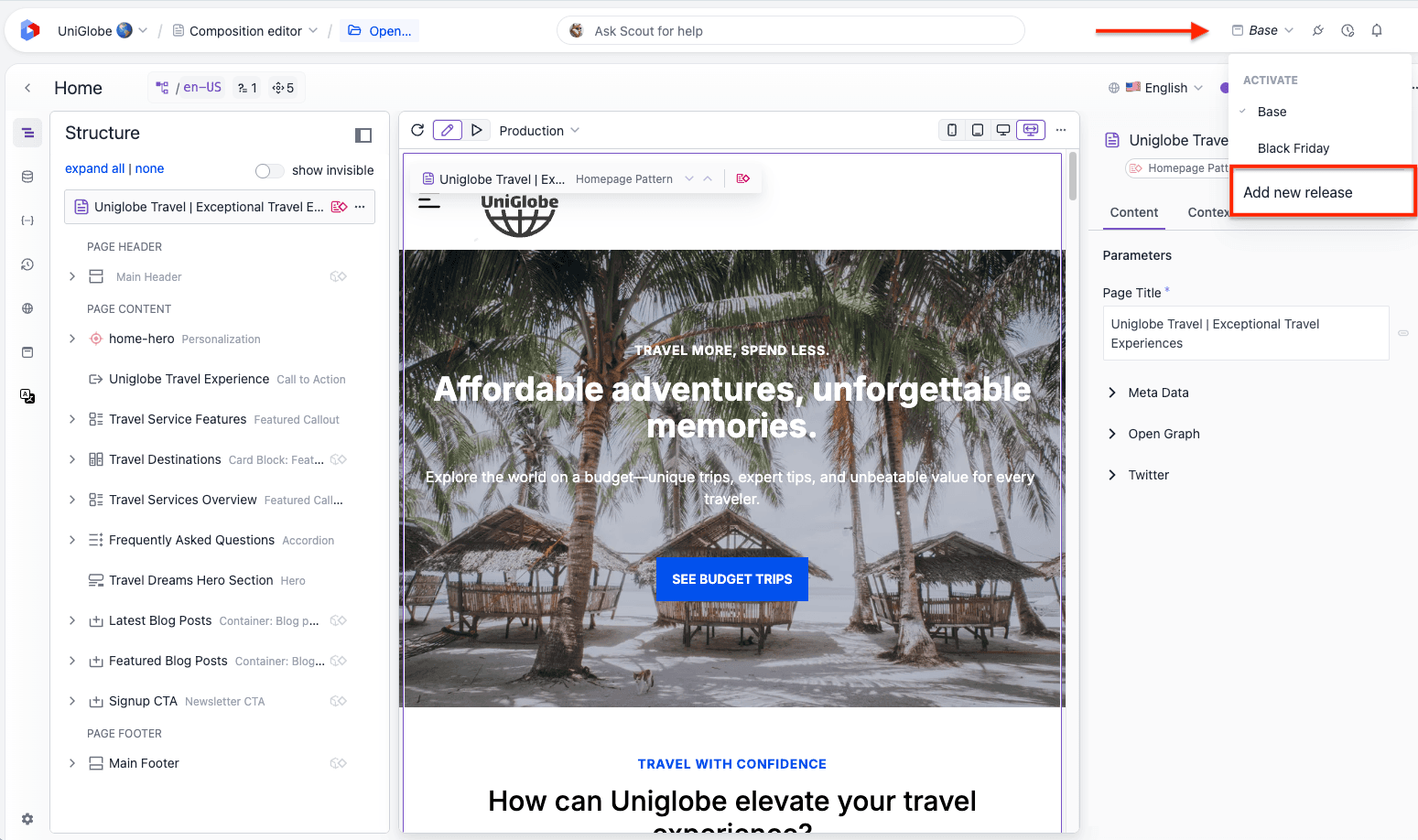Image resolution: width=1418 pixels, height=840 pixels.
Task: Open the database icon in left sidebar
Action: pos(27,177)
